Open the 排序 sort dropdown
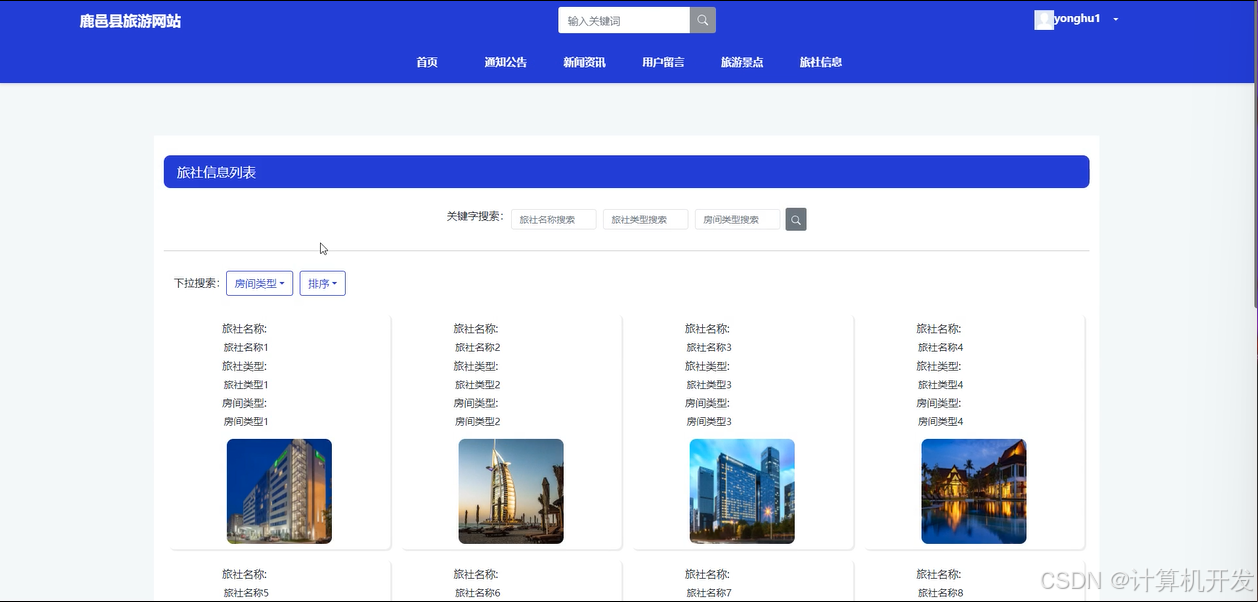This screenshot has width=1258, height=602. tap(322, 283)
